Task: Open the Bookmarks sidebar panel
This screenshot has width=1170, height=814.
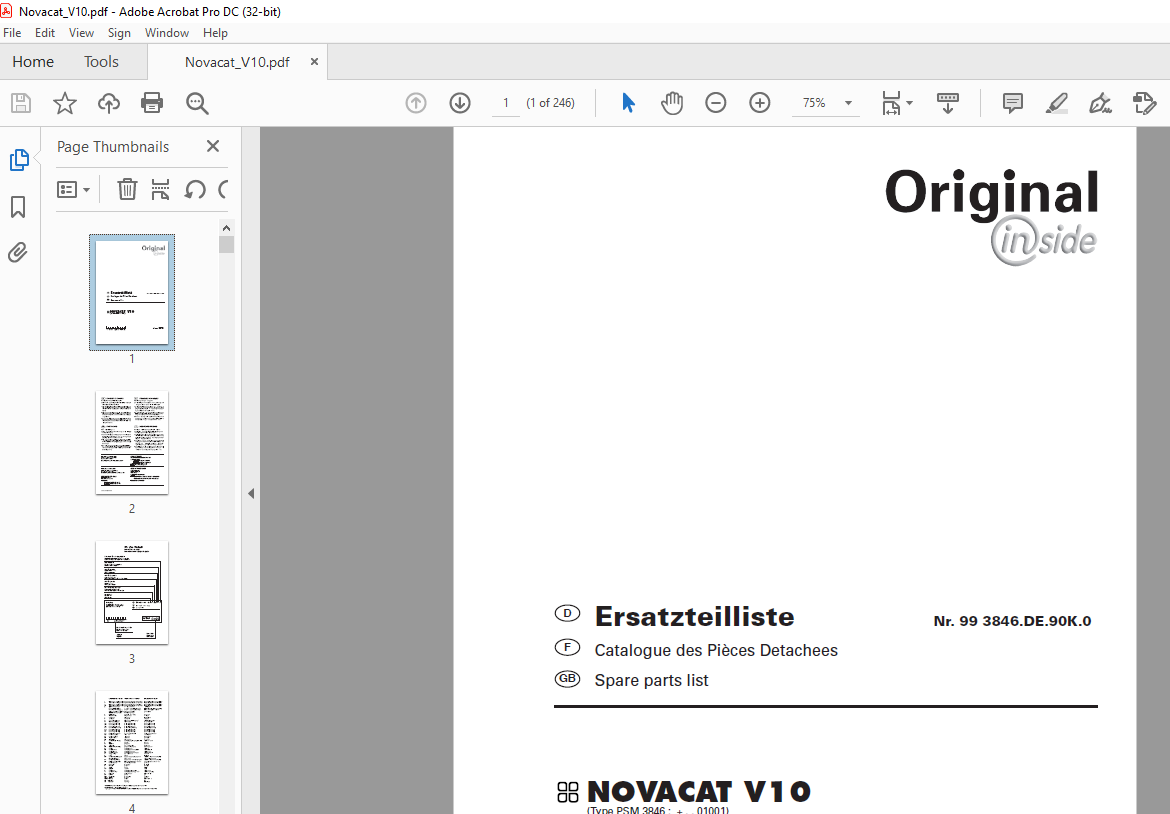Action: (18, 207)
